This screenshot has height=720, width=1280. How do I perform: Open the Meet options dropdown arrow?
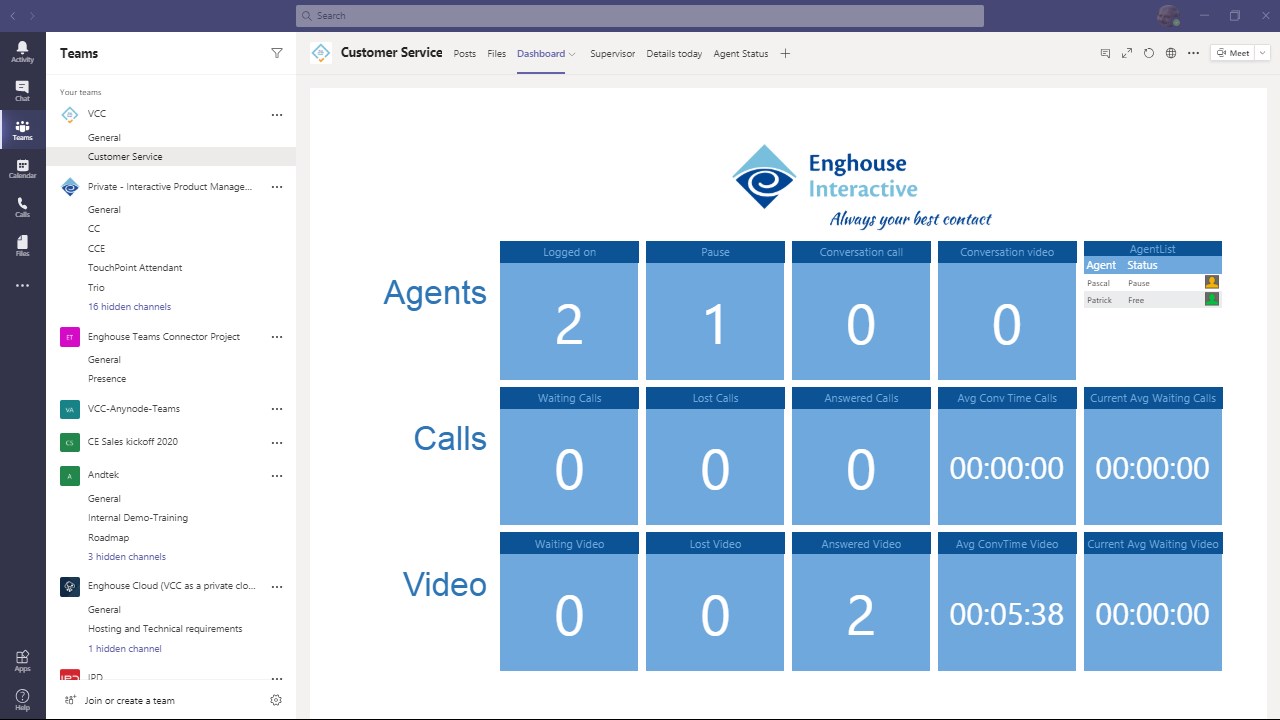coord(1263,53)
